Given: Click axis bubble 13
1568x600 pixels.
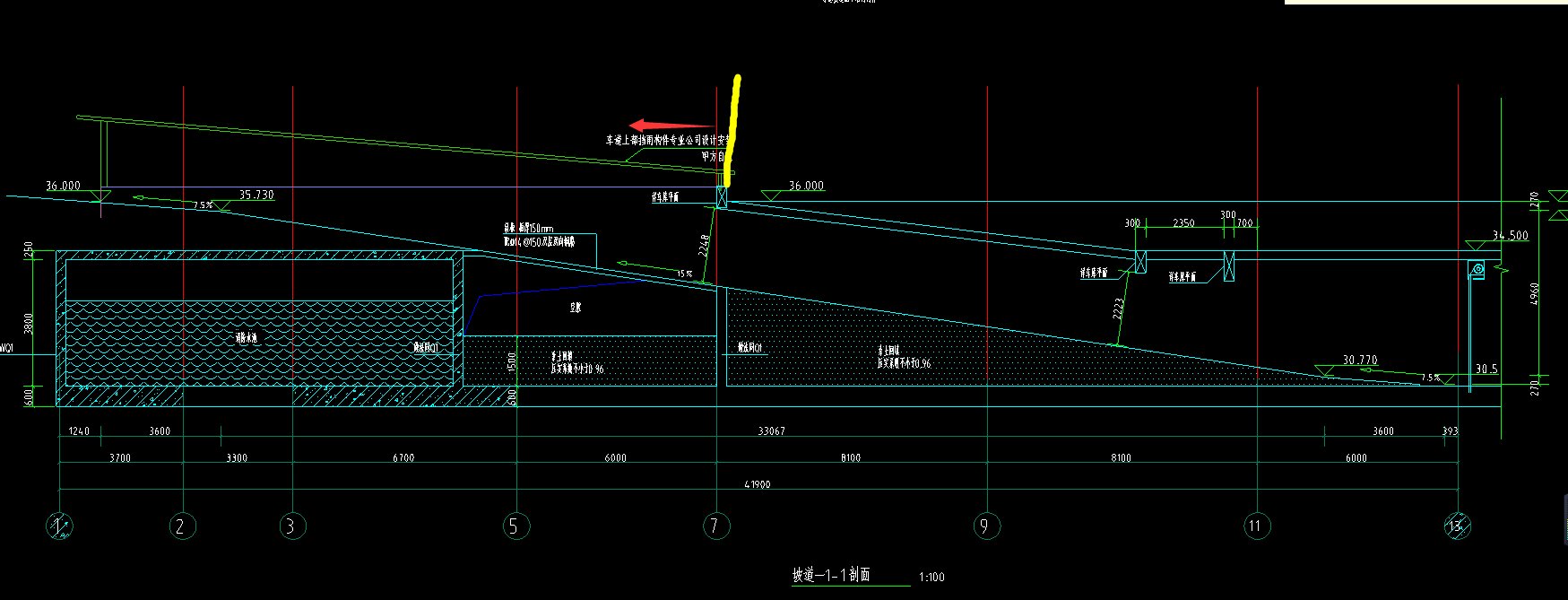Looking at the screenshot, I should (1458, 526).
